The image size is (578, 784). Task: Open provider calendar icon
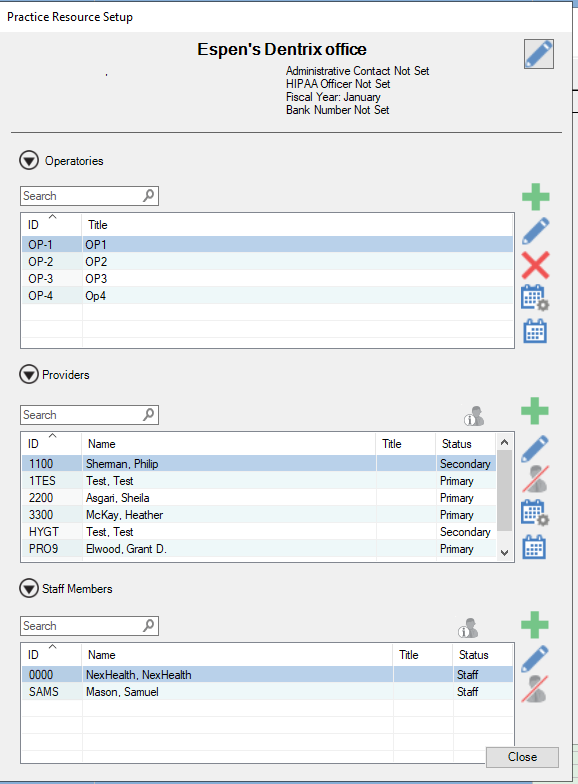coord(534,547)
